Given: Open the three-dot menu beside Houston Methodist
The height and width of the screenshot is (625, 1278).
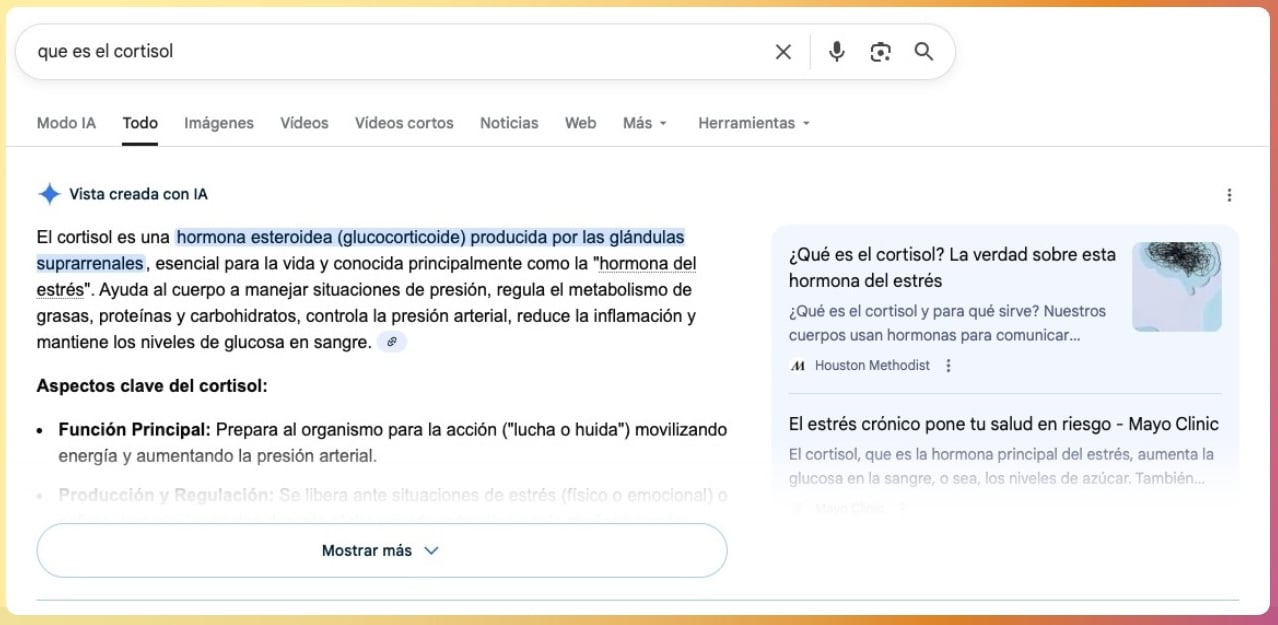Looking at the screenshot, I should [946, 366].
